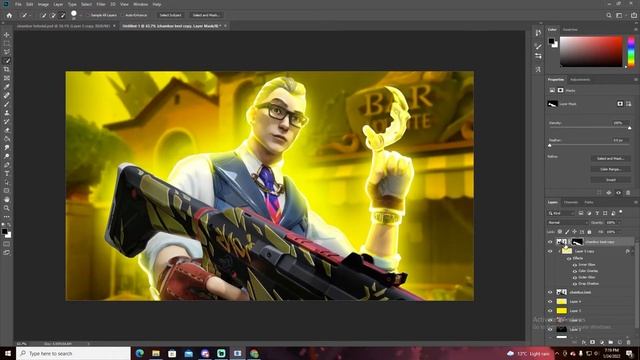Choose Add to Selection mode icon
Screen dimensions: 640x360
click(53, 15)
